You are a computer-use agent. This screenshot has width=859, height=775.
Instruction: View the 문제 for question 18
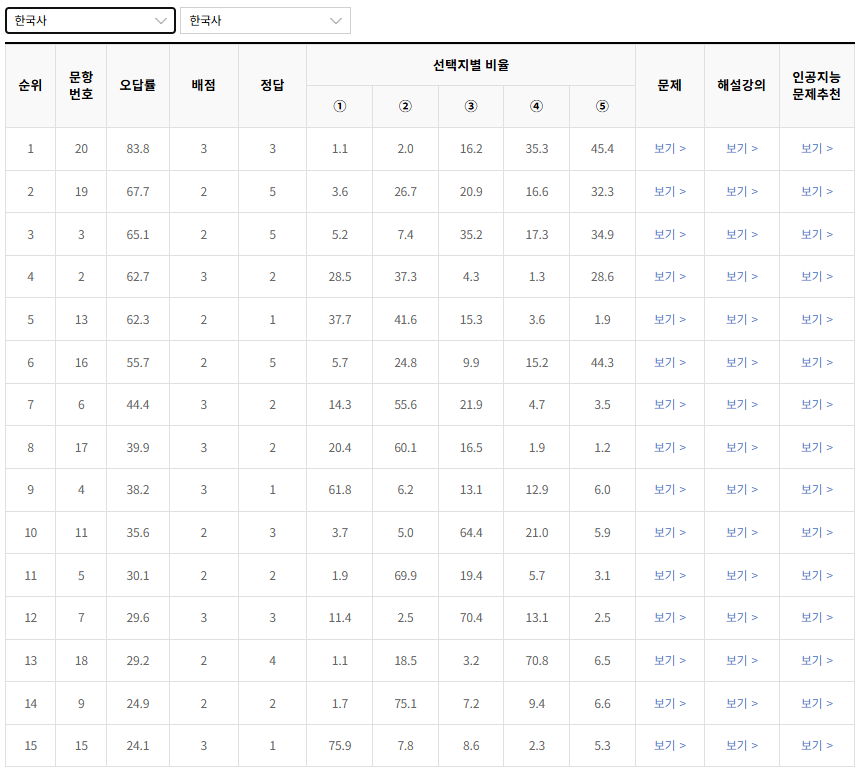[x=670, y=660]
